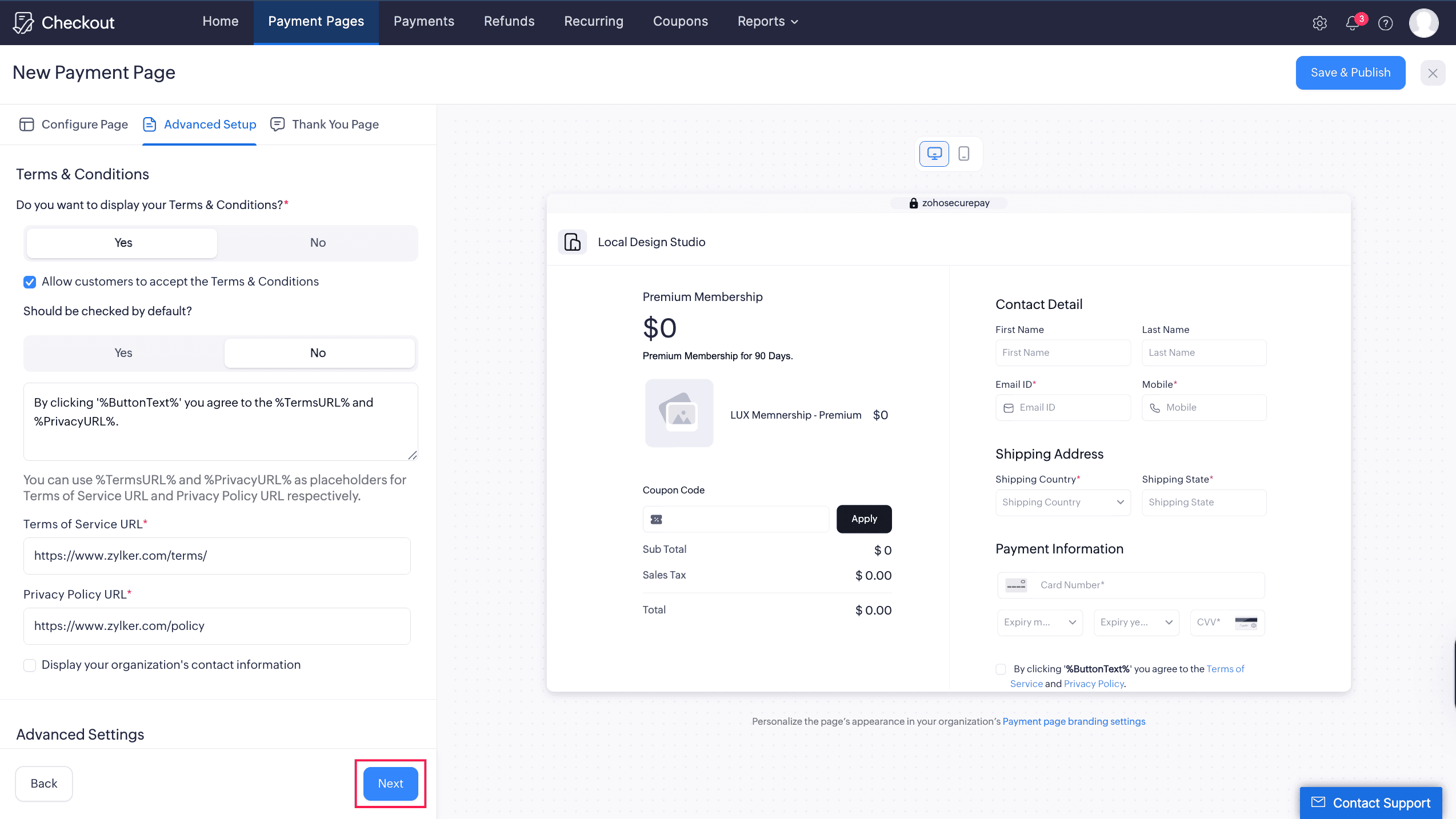Click the Checkout logo icon

(x=23, y=22)
